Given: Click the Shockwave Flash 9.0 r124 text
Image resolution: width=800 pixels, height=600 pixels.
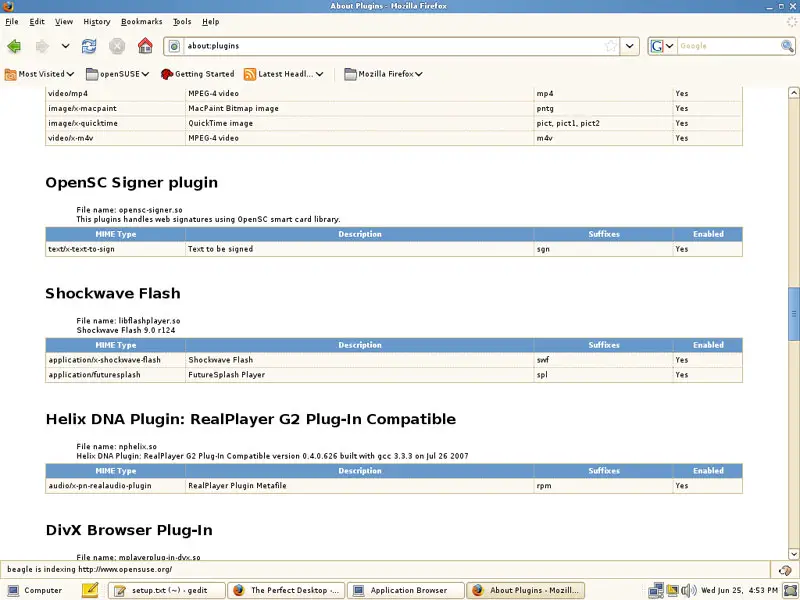Looking at the screenshot, I should pos(126,331).
